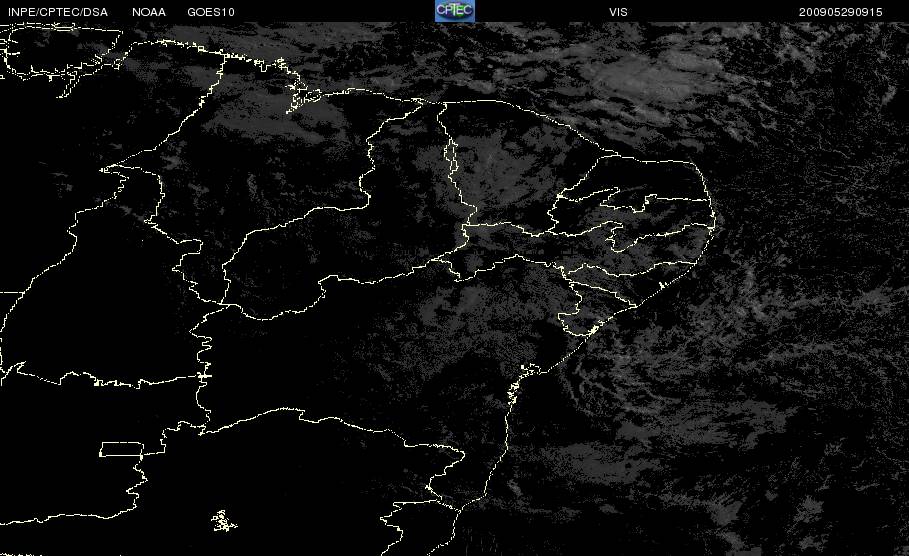
Task: Select the INPE/CPTEC/DSA header text
Action: (x=58, y=12)
